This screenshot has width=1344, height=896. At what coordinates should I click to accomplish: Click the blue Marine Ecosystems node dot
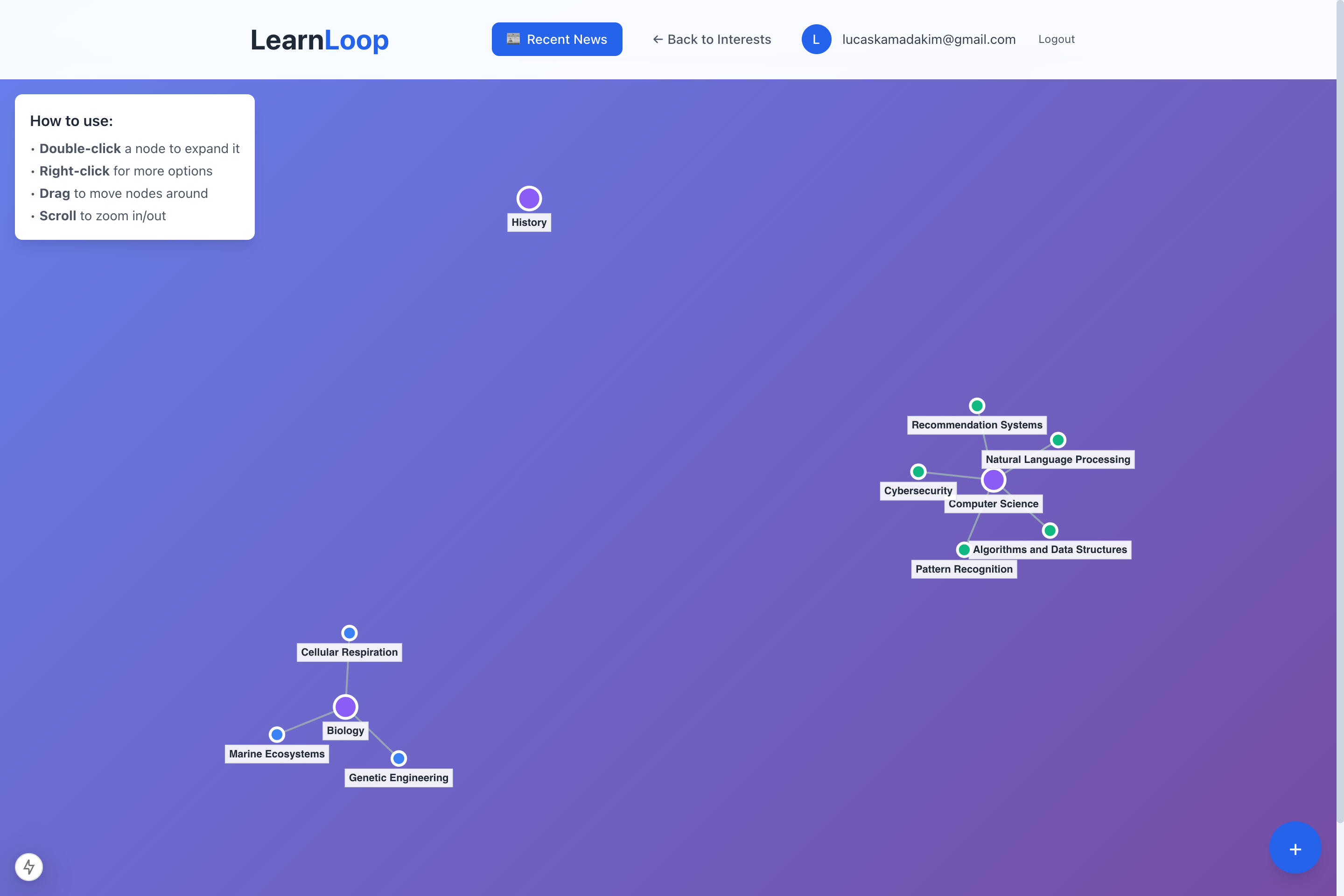click(277, 734)
